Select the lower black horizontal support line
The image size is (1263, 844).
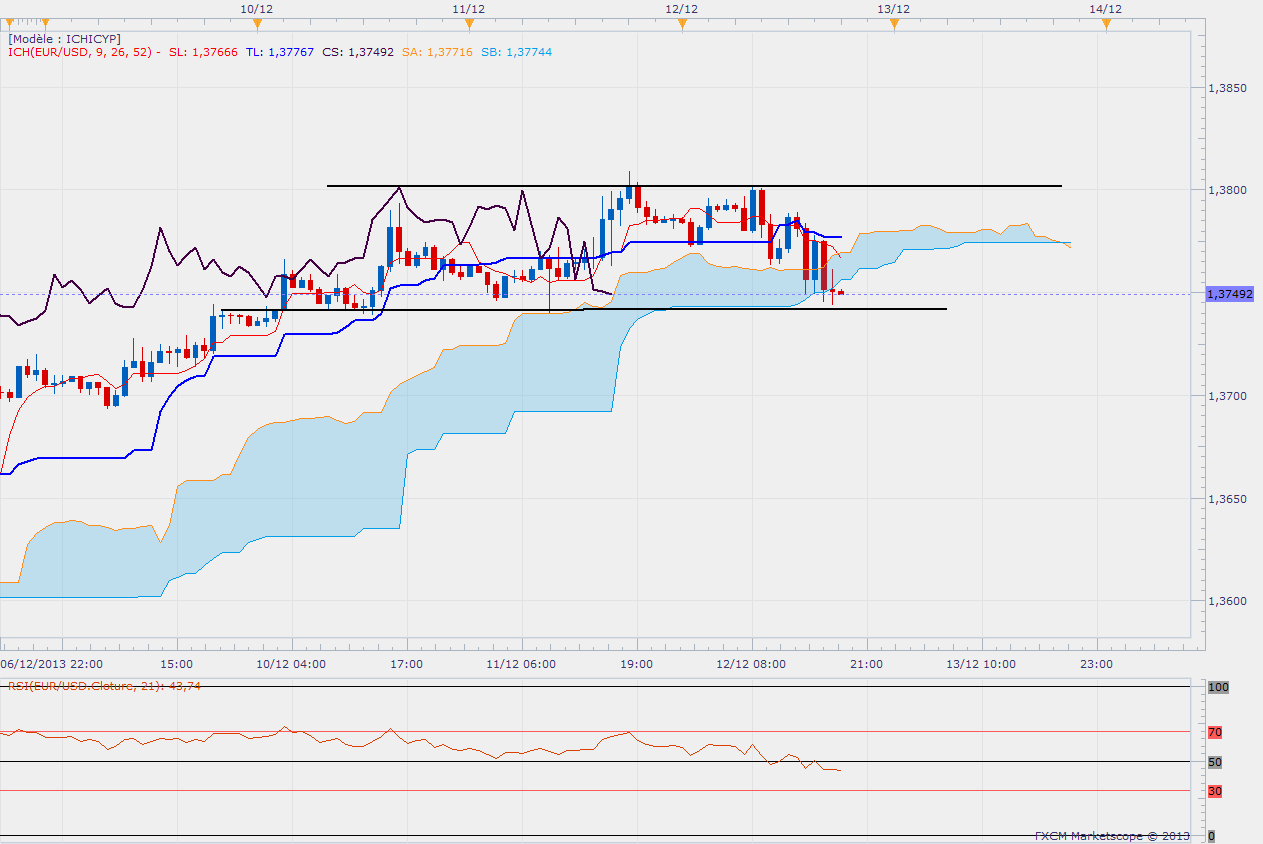[584, 309]
